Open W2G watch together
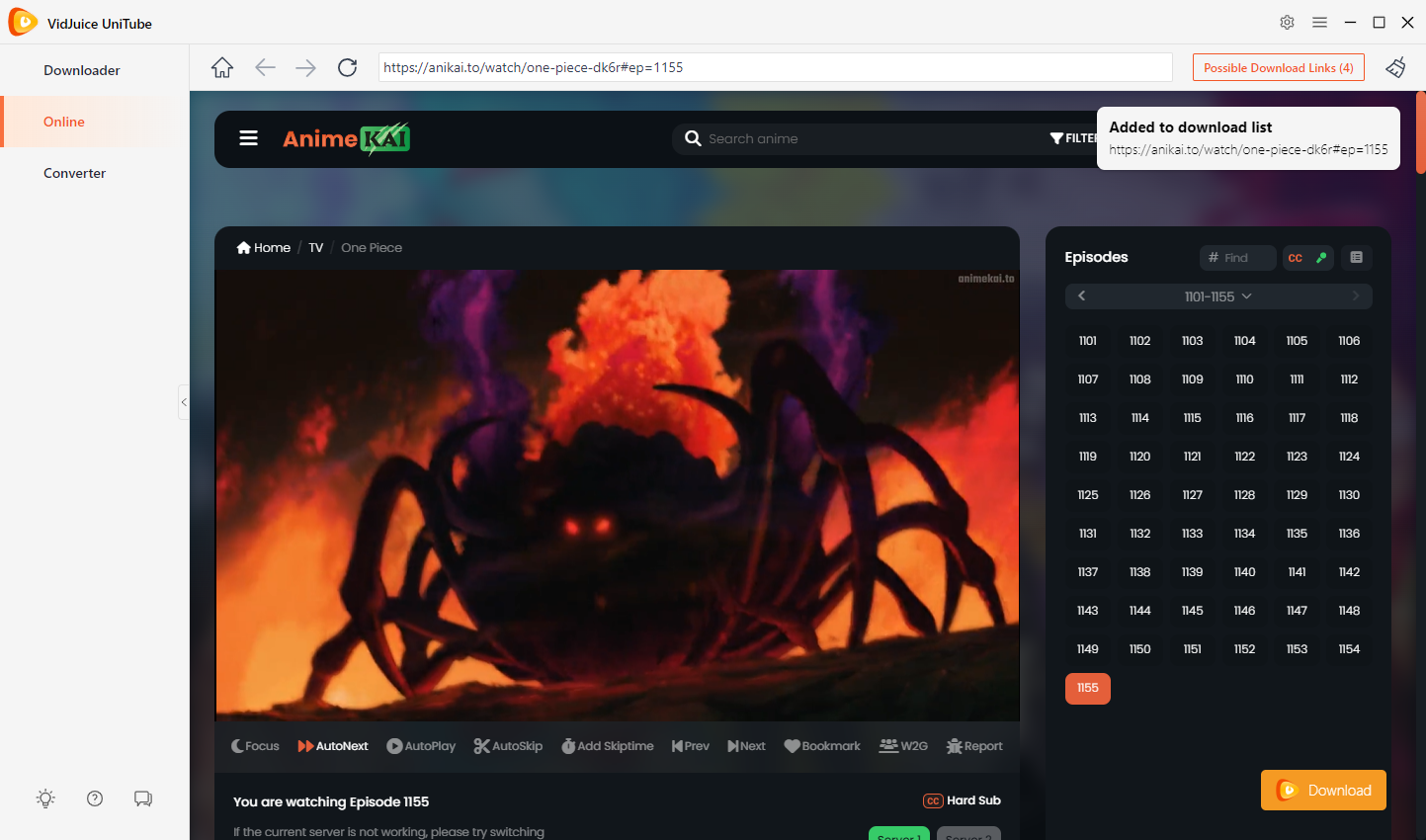The image size is (1426, 840). click(x=903, y=746)
